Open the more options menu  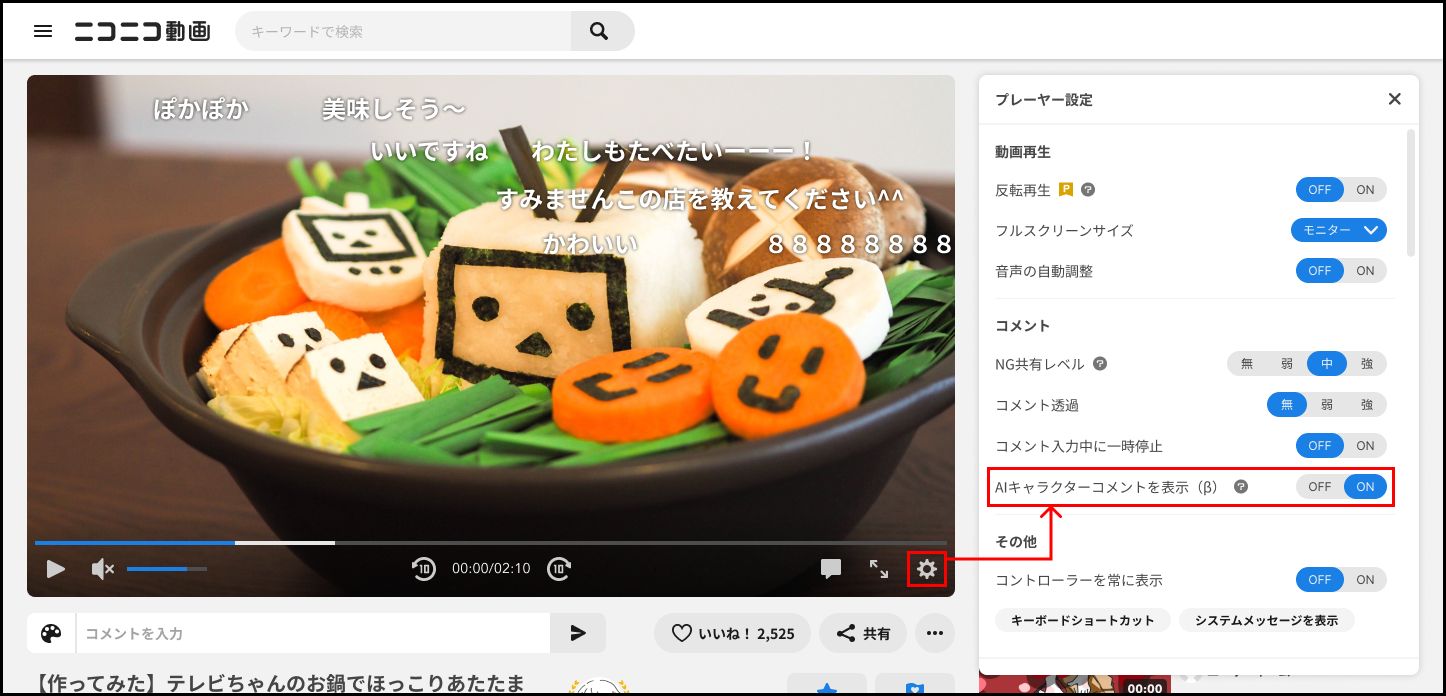coord(934,632)
